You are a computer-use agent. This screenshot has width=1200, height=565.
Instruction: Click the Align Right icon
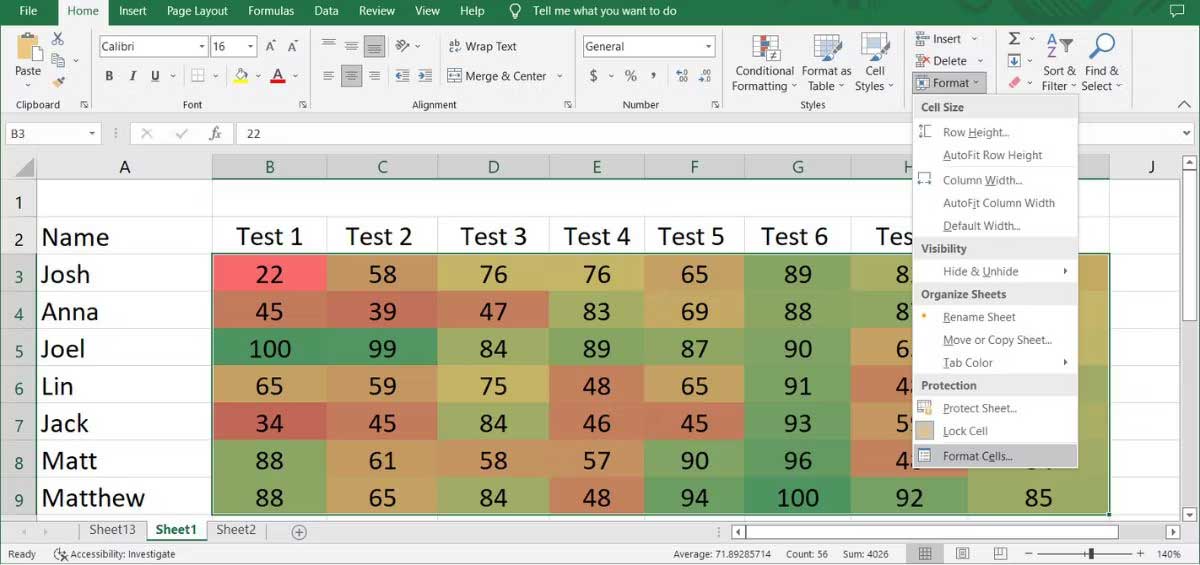tap(373, 76)
